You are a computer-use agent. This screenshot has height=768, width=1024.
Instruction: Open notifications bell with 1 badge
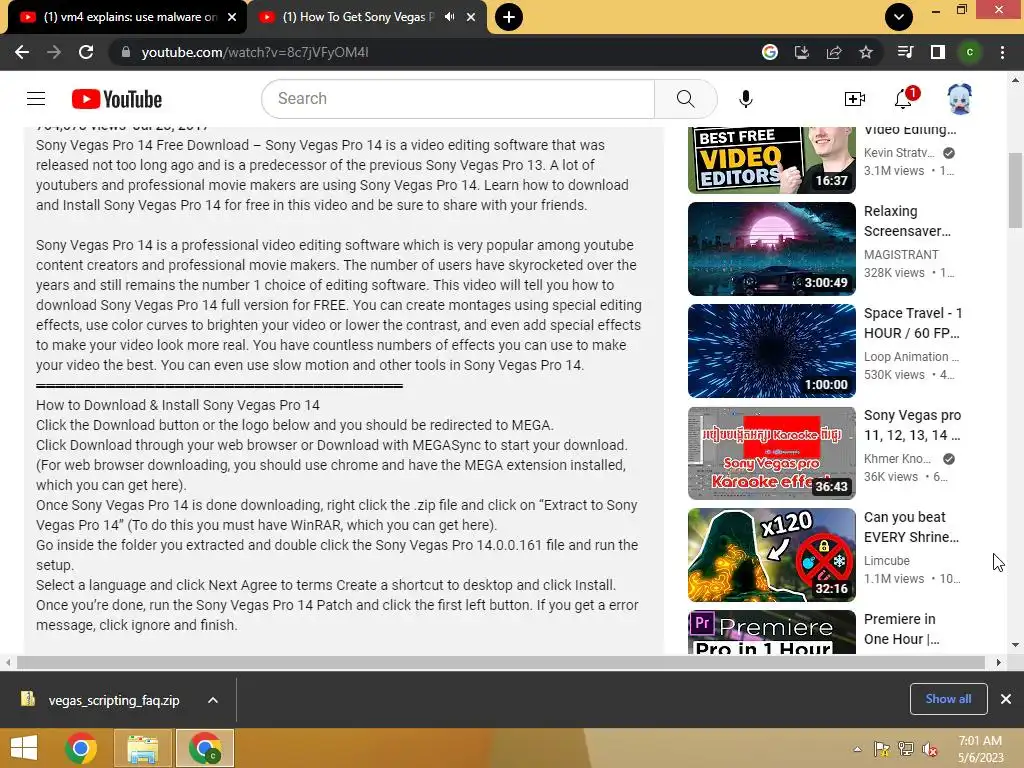coord(904,98)
